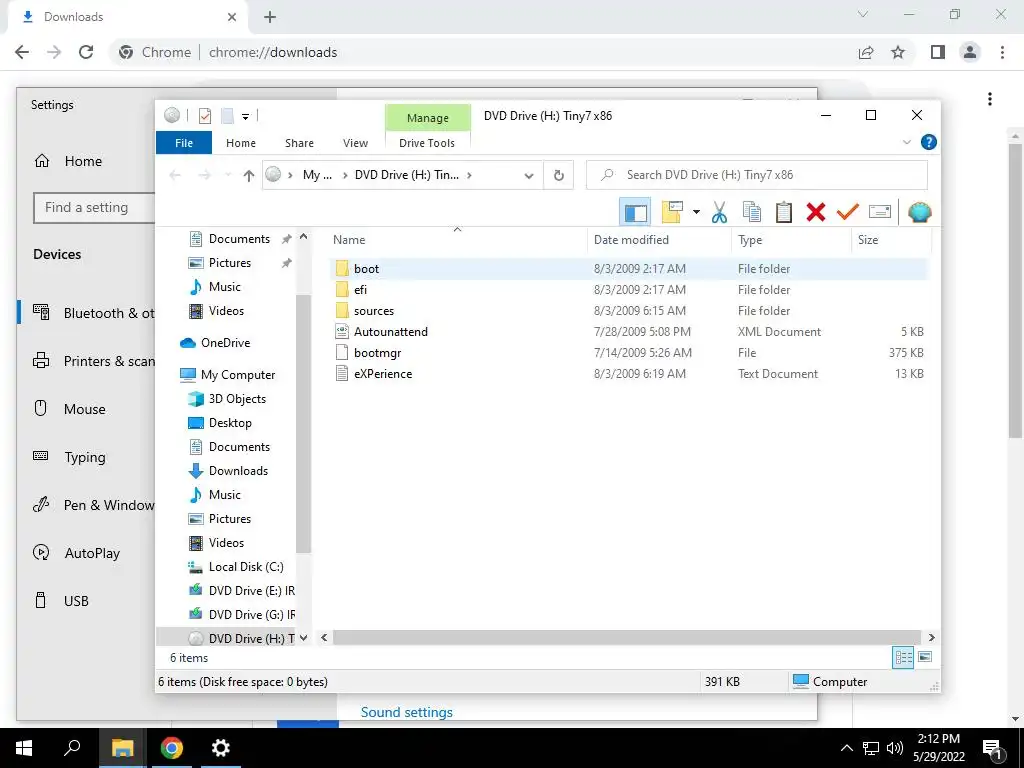Image resolution: width=1024 pixels, height=768 pixels.
Task: Click the Copy icon in toolbar
Action: pos(752,212)
